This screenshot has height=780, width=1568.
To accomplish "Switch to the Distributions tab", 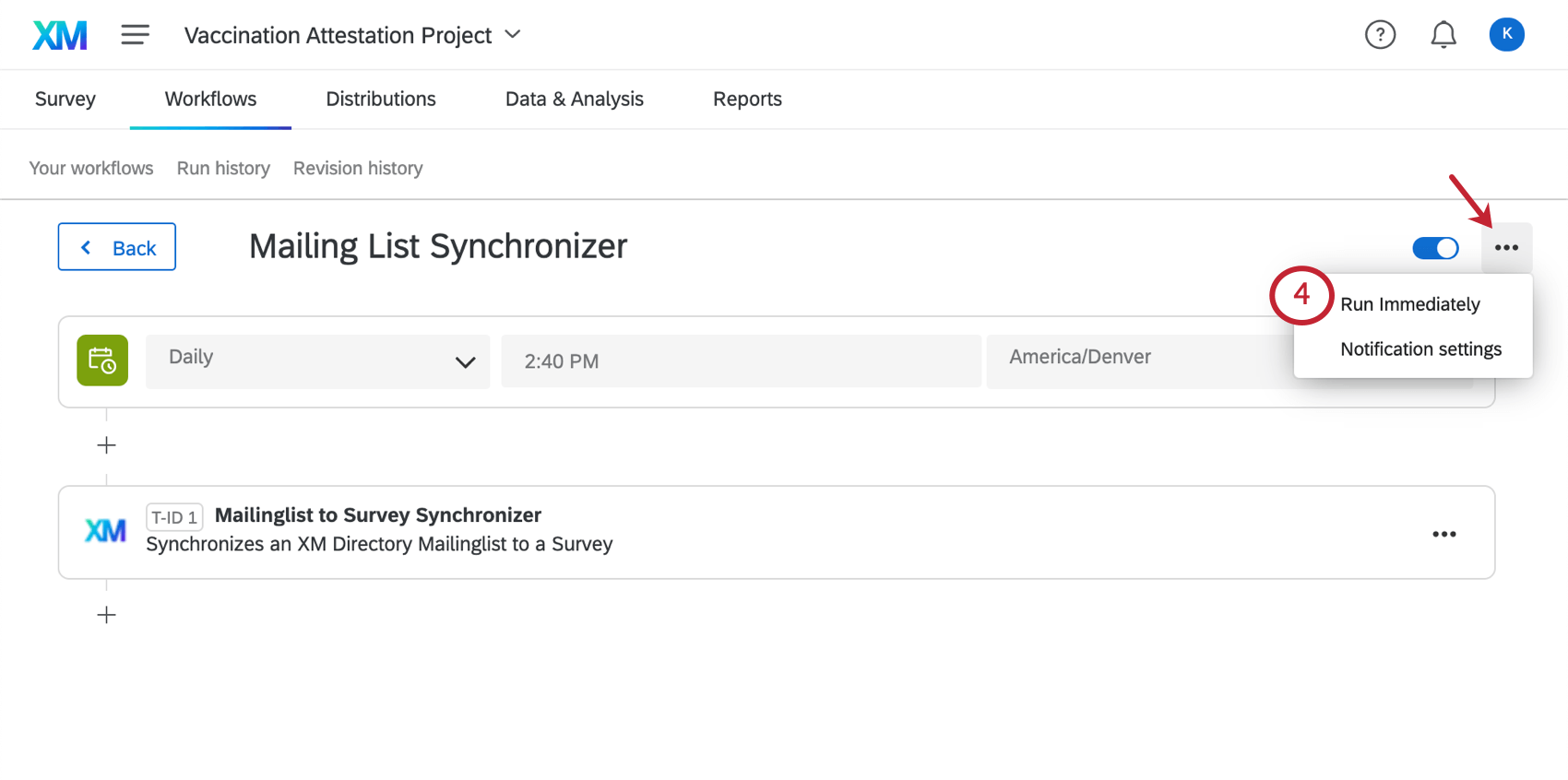I will pyautogui.click(x=381, y=99).
